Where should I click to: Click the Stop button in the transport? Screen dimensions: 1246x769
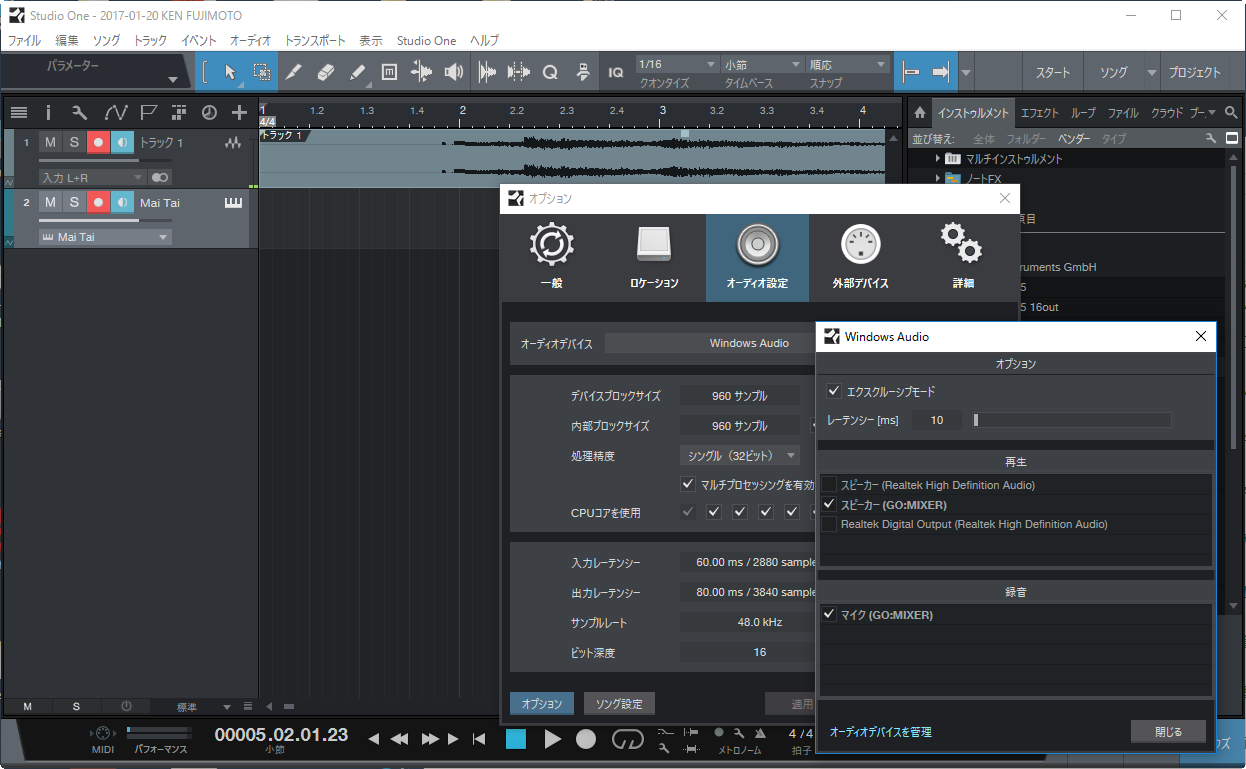click(515, 739)
